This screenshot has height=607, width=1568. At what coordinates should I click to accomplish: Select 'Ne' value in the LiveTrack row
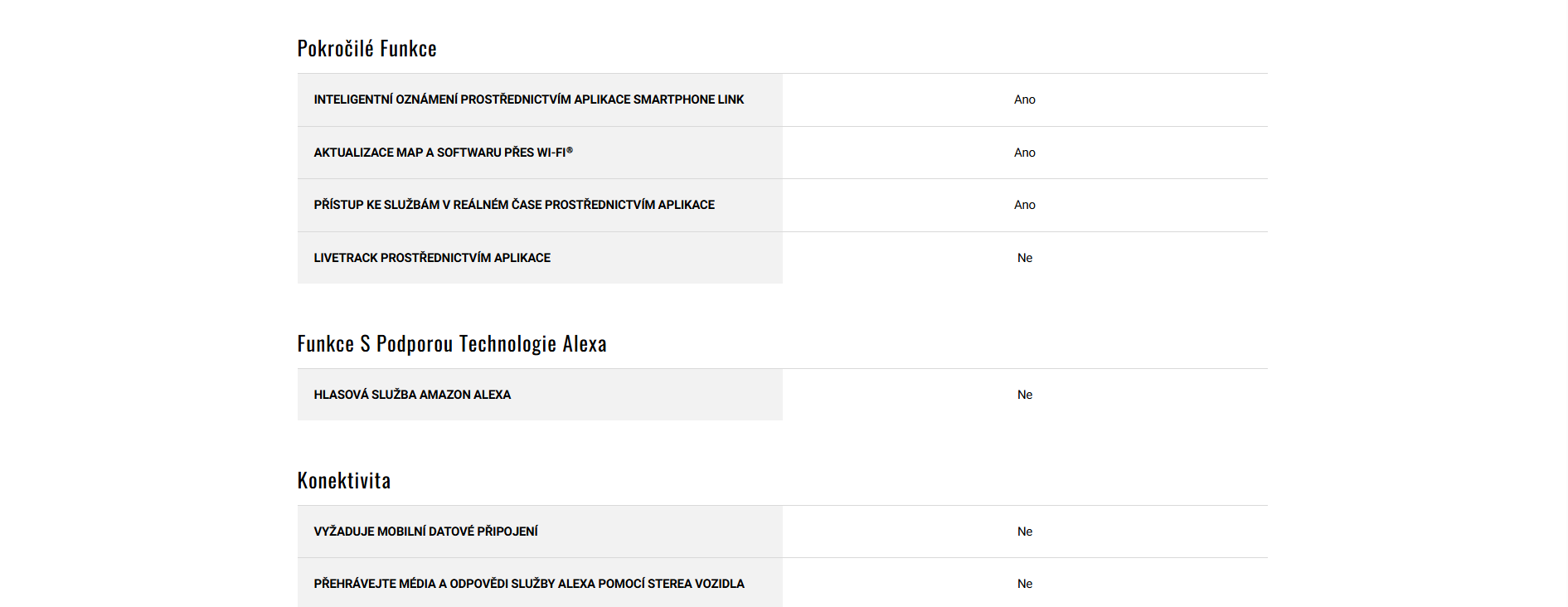pyautogui.click(x=1024, y=258)
